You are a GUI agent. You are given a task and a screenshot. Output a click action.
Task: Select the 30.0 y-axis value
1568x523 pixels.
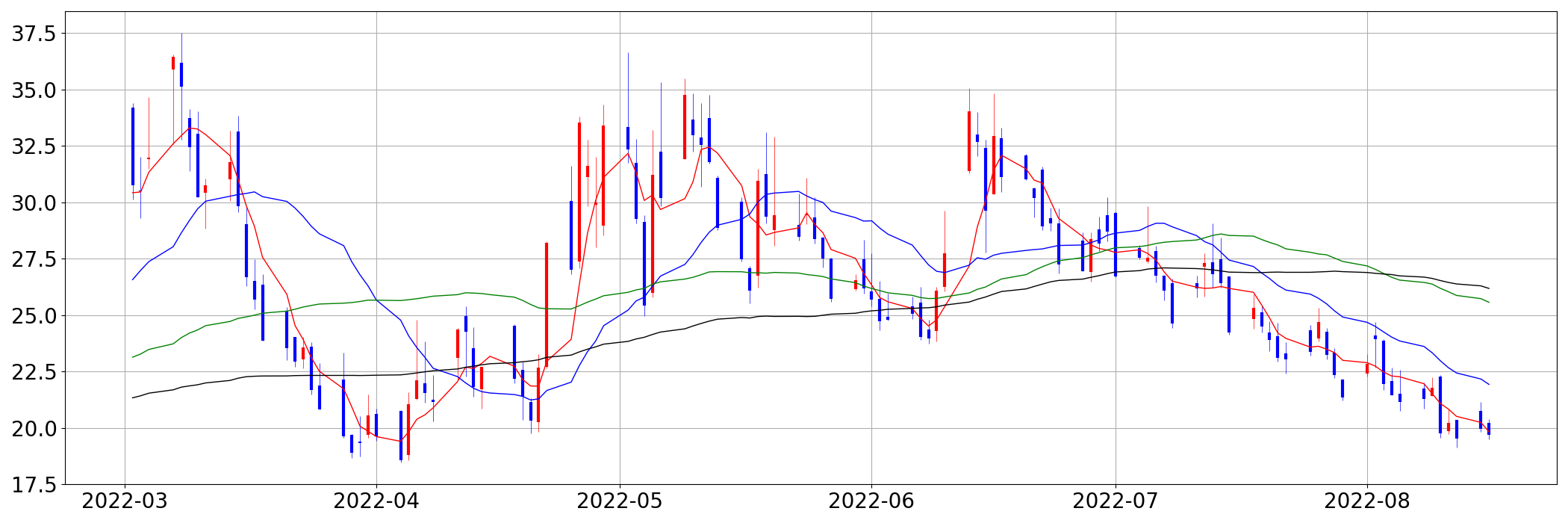click(33, 203)
